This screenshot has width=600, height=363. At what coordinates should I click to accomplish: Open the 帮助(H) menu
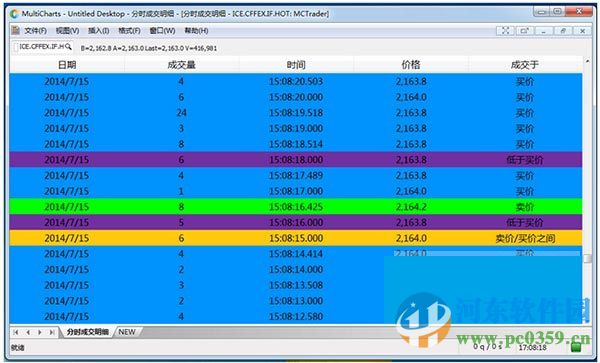pos(196,31)
